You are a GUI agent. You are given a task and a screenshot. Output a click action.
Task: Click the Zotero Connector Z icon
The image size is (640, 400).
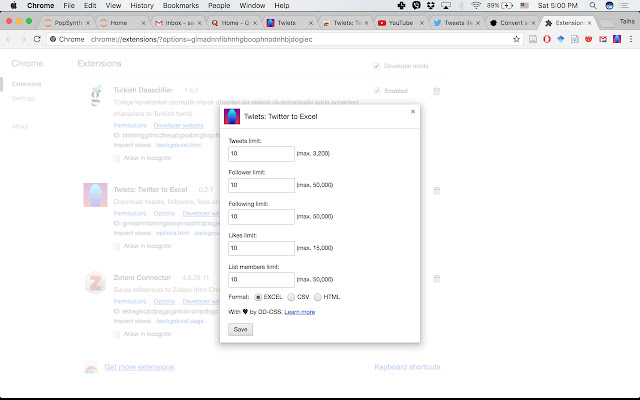click(x=95, y=282)
